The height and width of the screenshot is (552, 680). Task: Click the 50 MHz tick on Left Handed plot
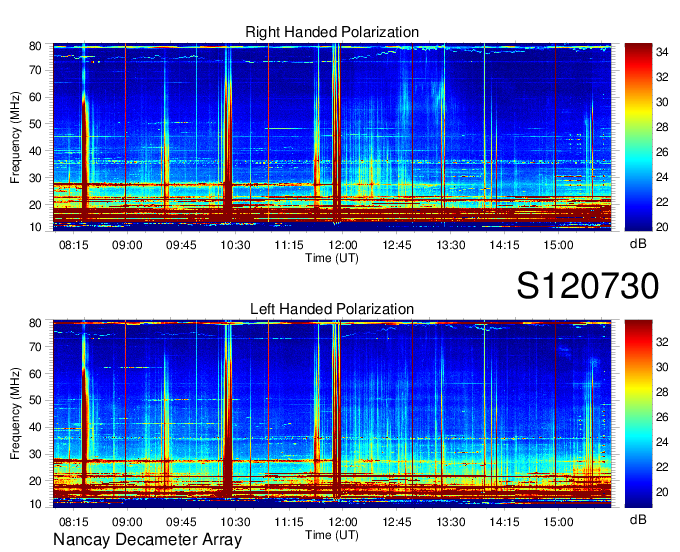[35, 400]
